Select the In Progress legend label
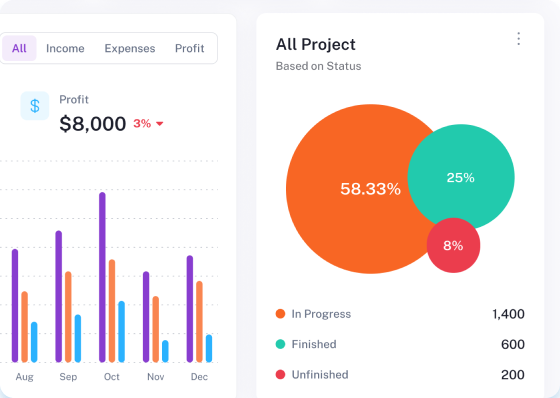 (321, 314)
